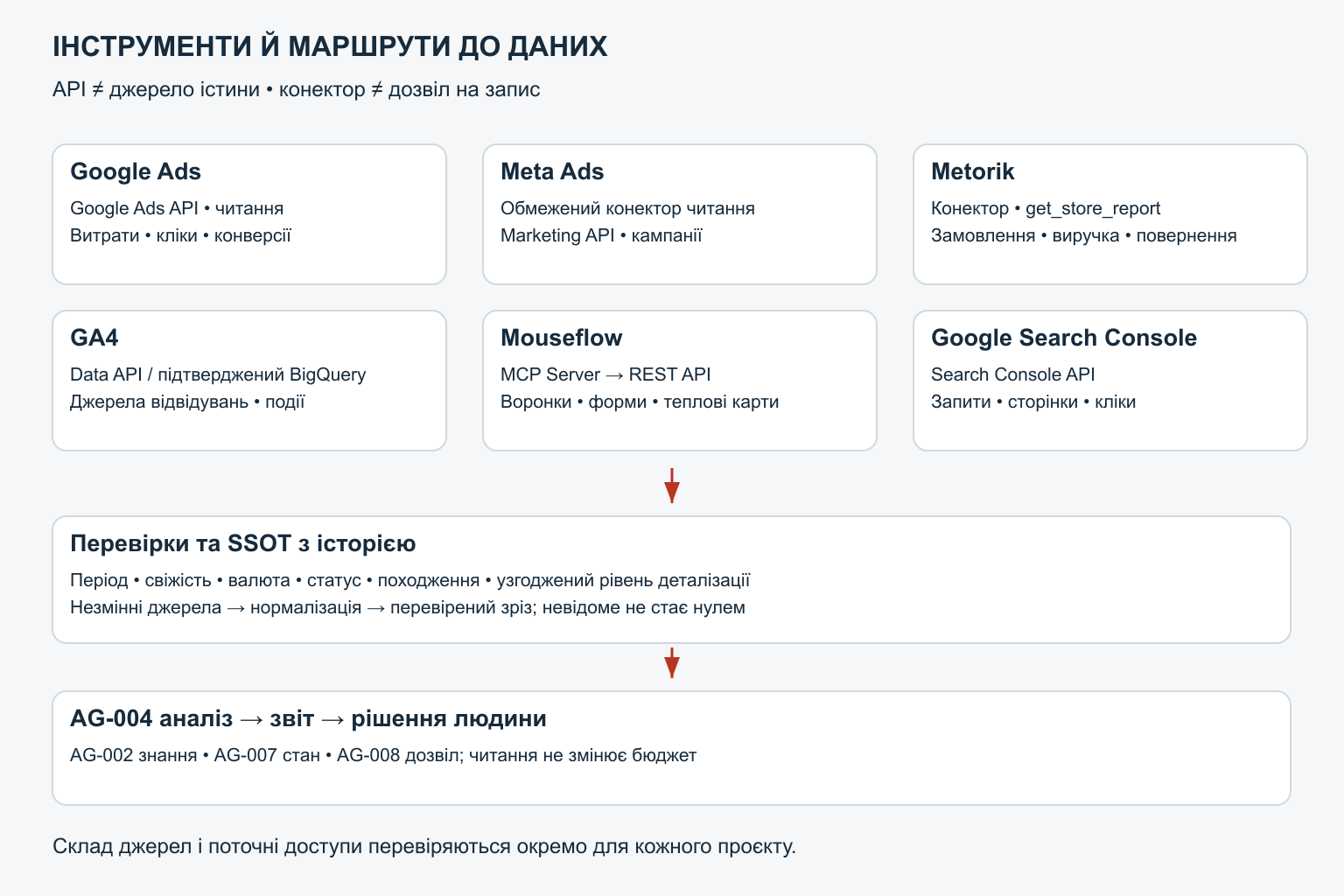Image resolution: width=1344 pixels, height=896 pixels.
Task: Click the text "Витрати • кліки • конверсії"
Action: 180,235
